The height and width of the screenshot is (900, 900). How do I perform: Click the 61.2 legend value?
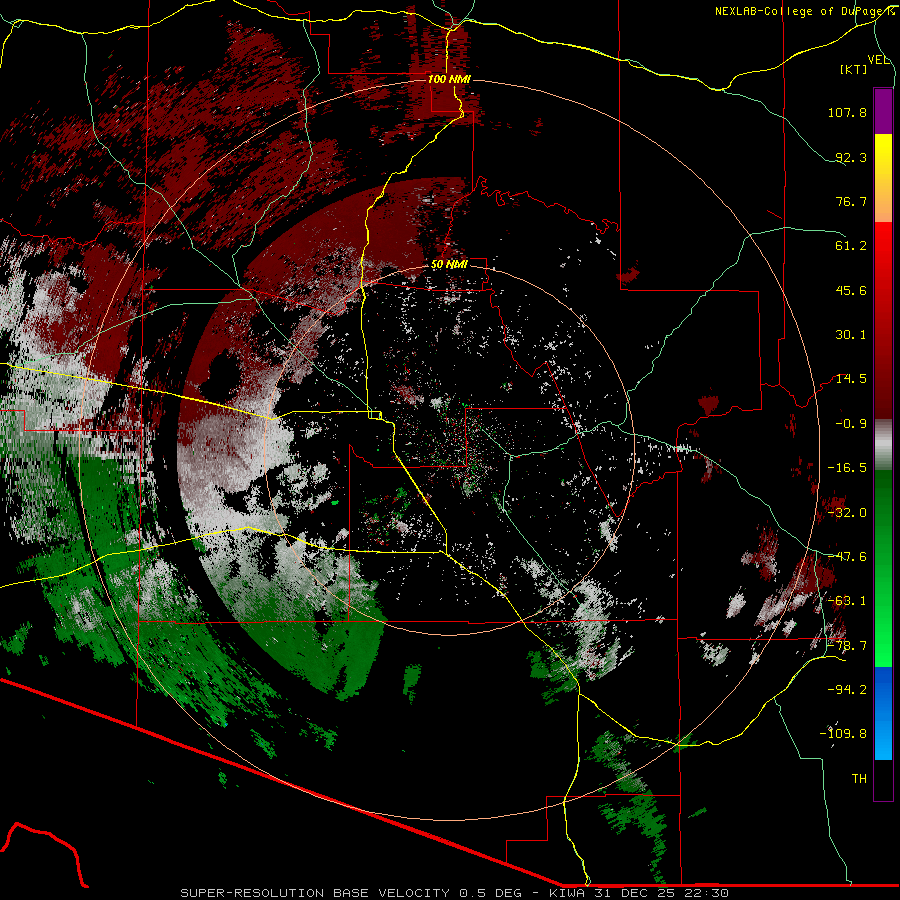[851, 246]
